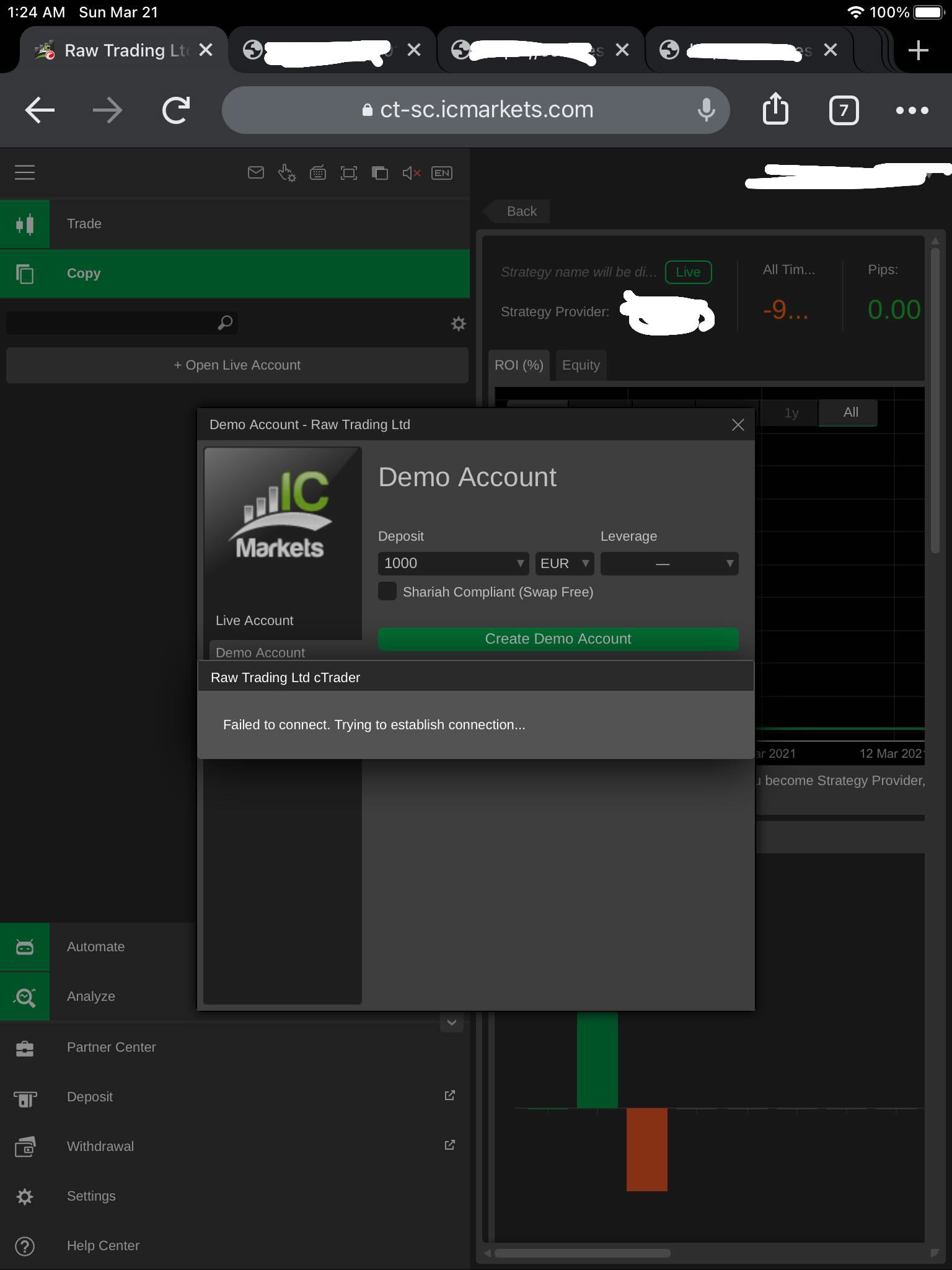
Task: Select Demo Account in dialog sidebar
Action: click(286, 651)
